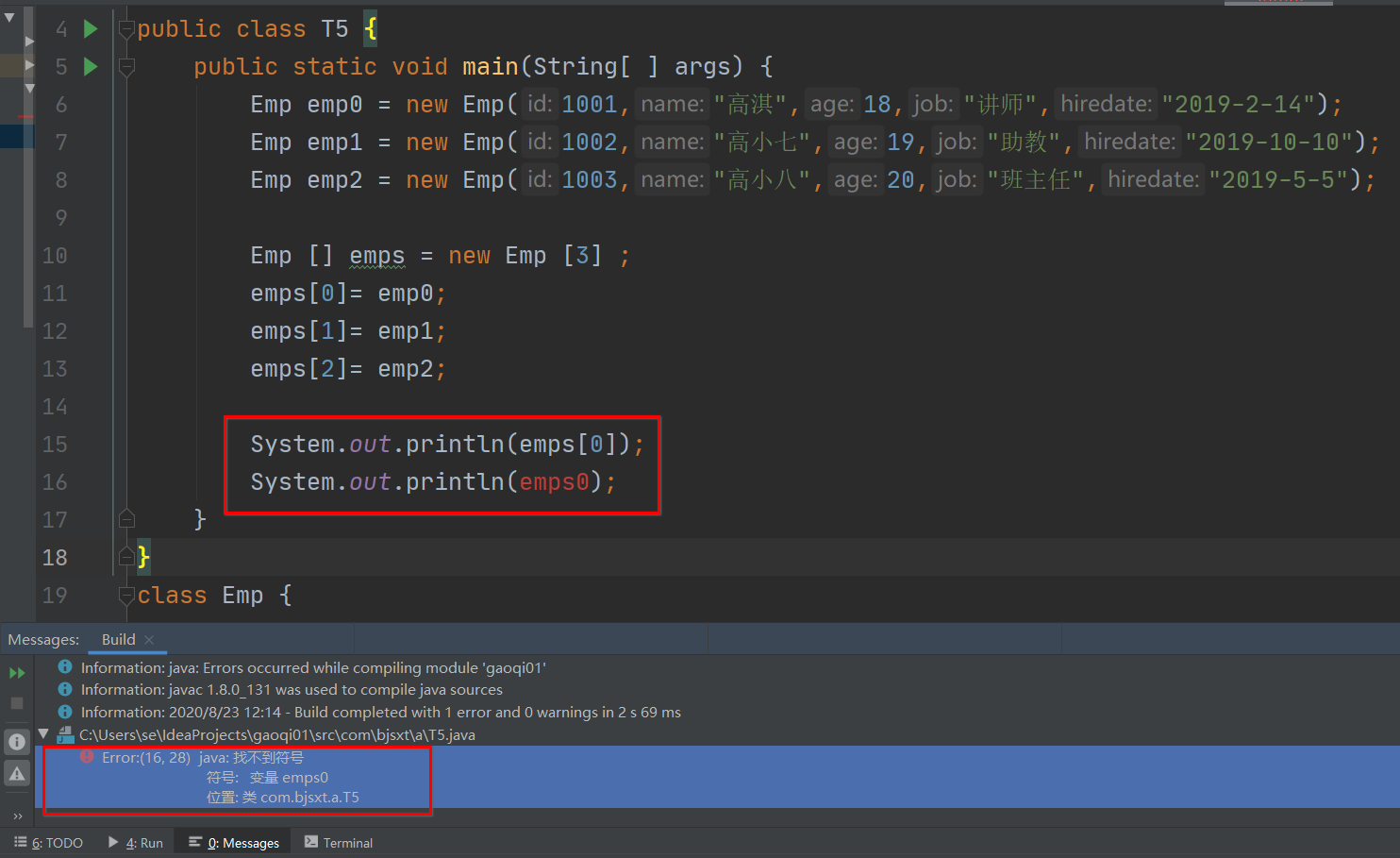Viewport: 1400px width, 858px height.
Task: Select message 'Build completed with 1 error'
Action: click(x=381, y=713)
